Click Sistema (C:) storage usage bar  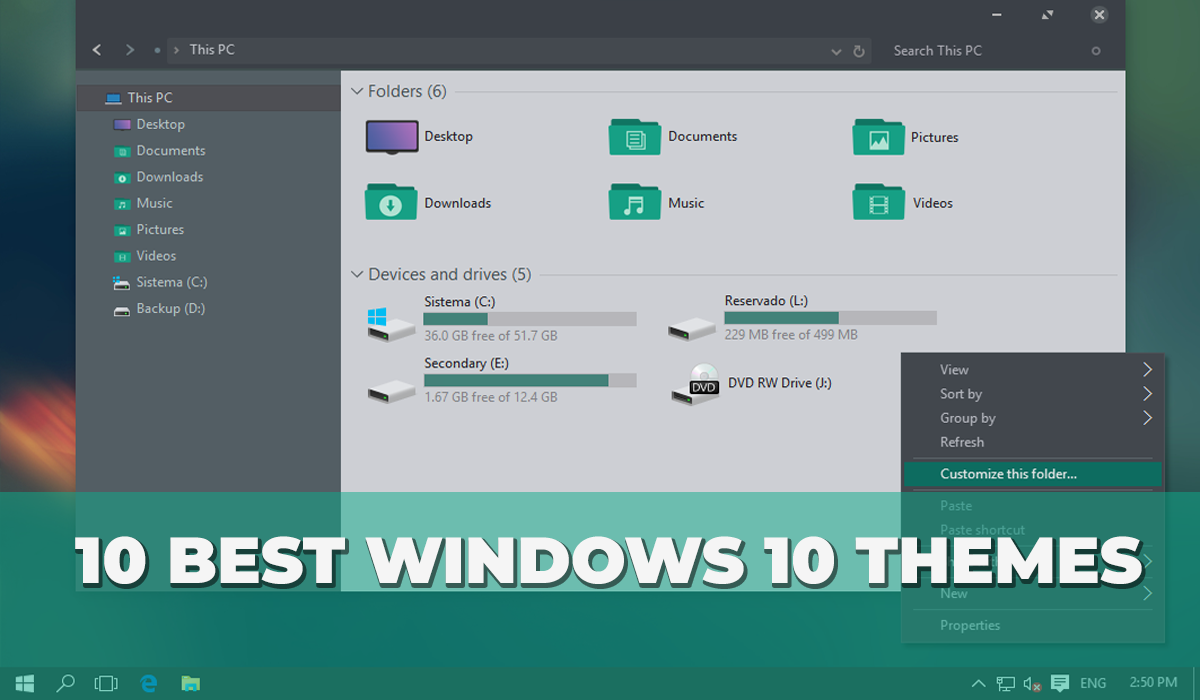coord(530,319)
